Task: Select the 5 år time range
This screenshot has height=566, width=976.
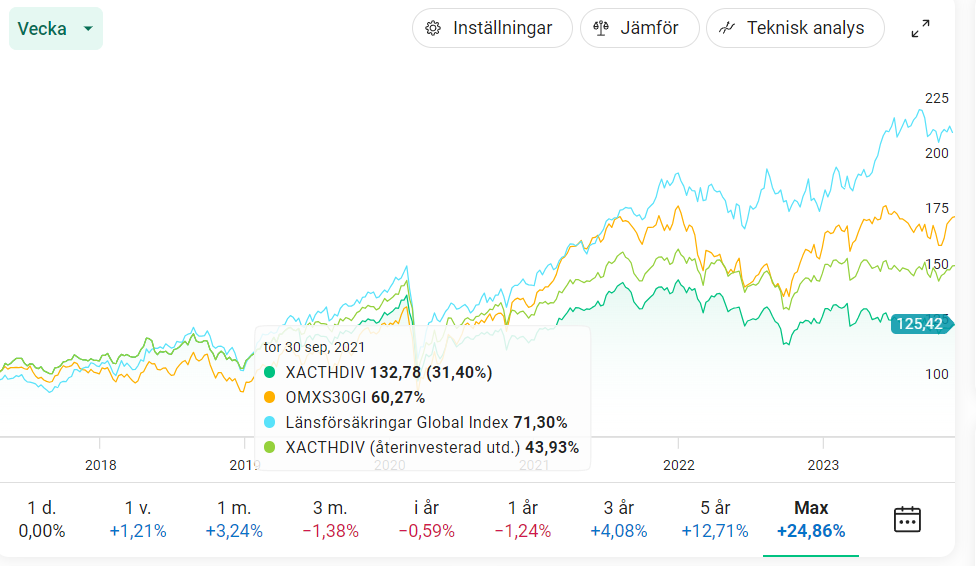Action: coord(714,519)
